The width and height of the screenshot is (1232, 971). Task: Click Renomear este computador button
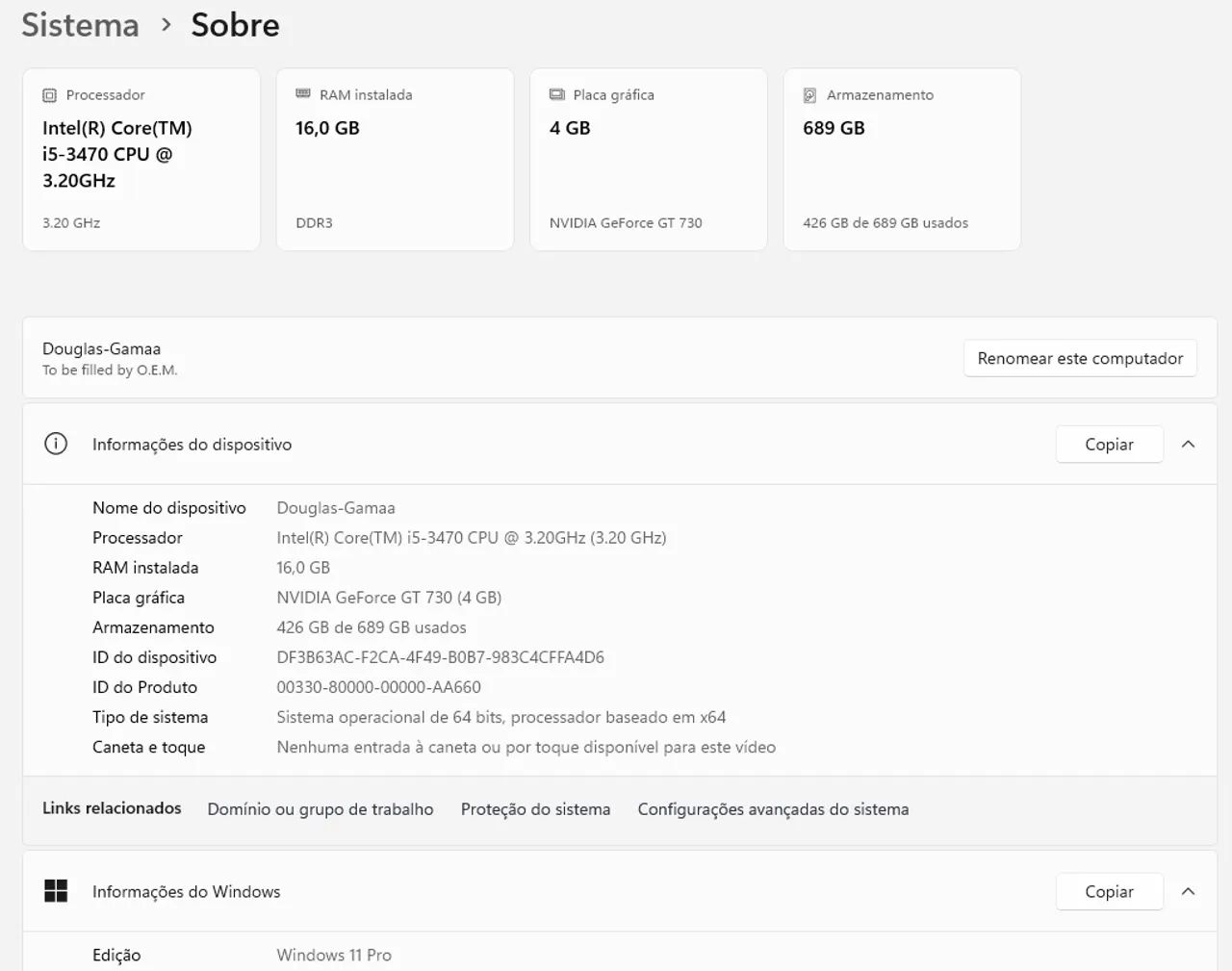click(x=1080, y=358)
